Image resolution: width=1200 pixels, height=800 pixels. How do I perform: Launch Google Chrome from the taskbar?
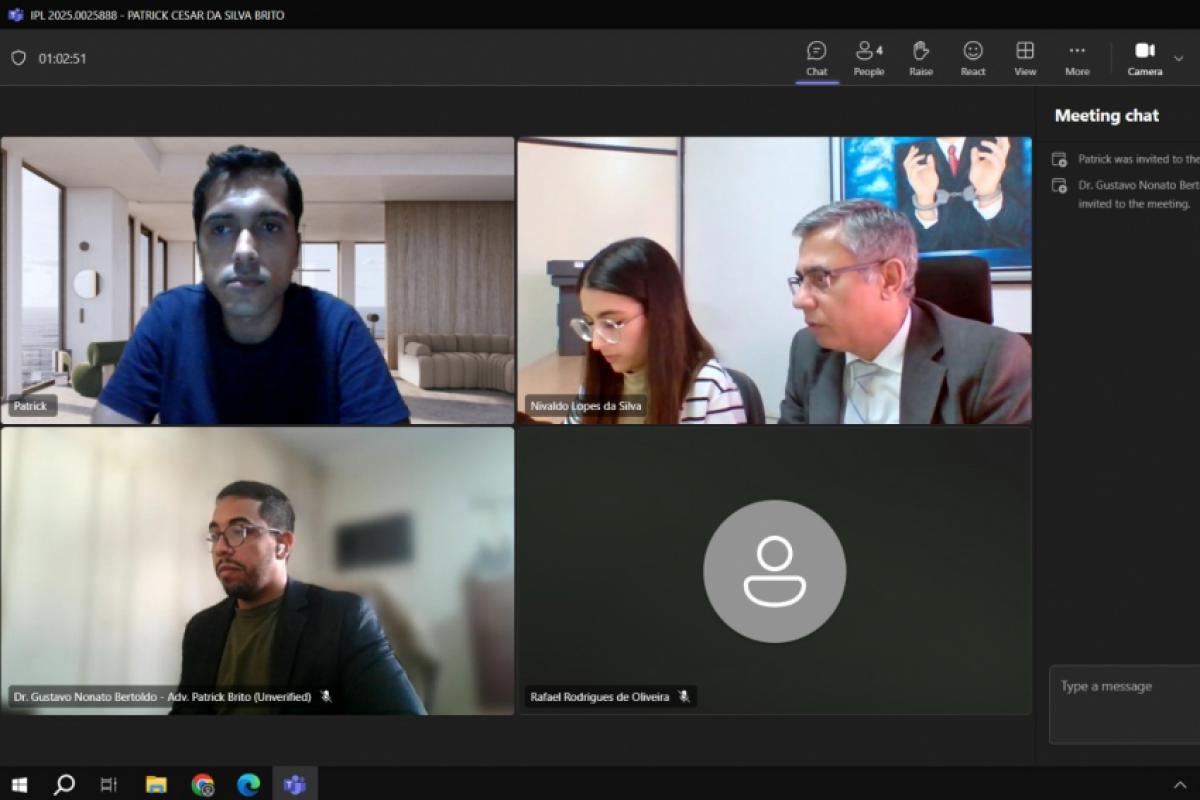(203, 784)
